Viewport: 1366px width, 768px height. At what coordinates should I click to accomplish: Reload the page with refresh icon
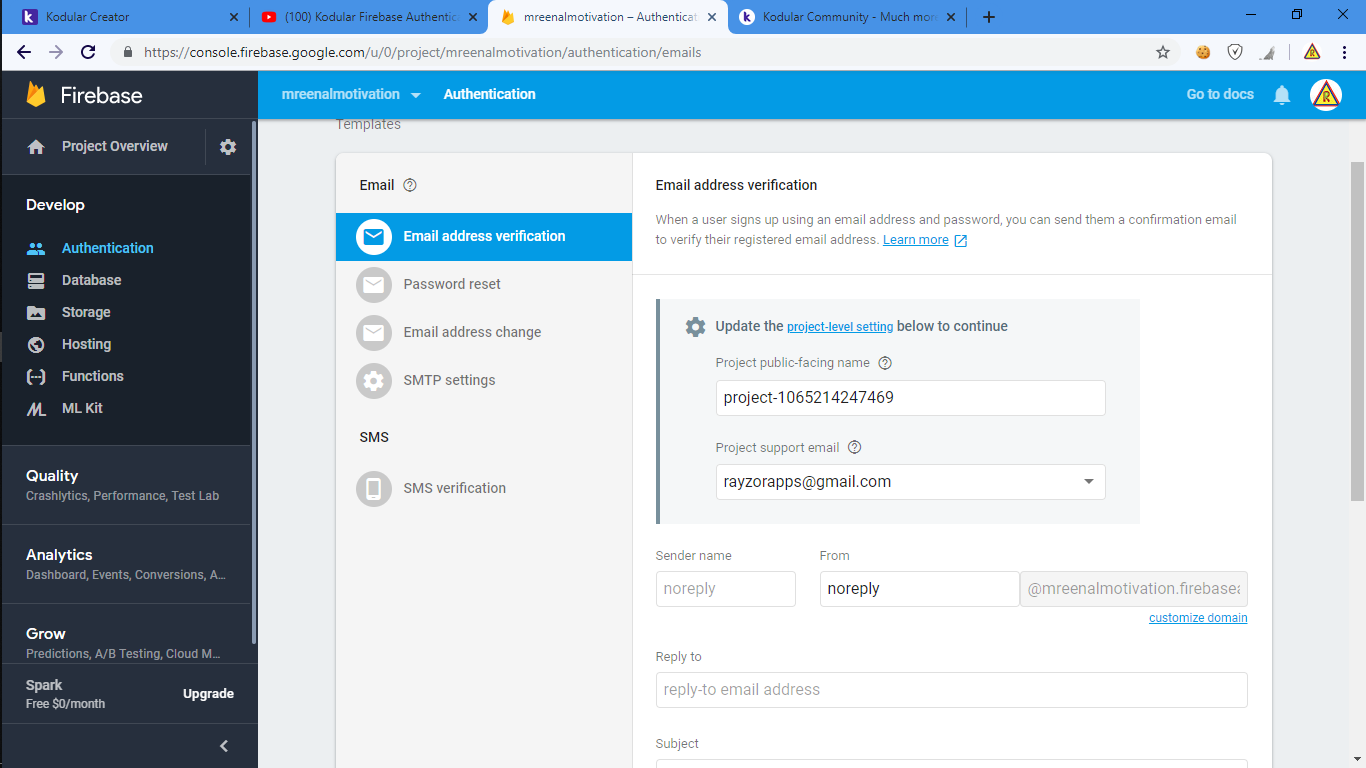pyautogui.click(x=88, y=52)
